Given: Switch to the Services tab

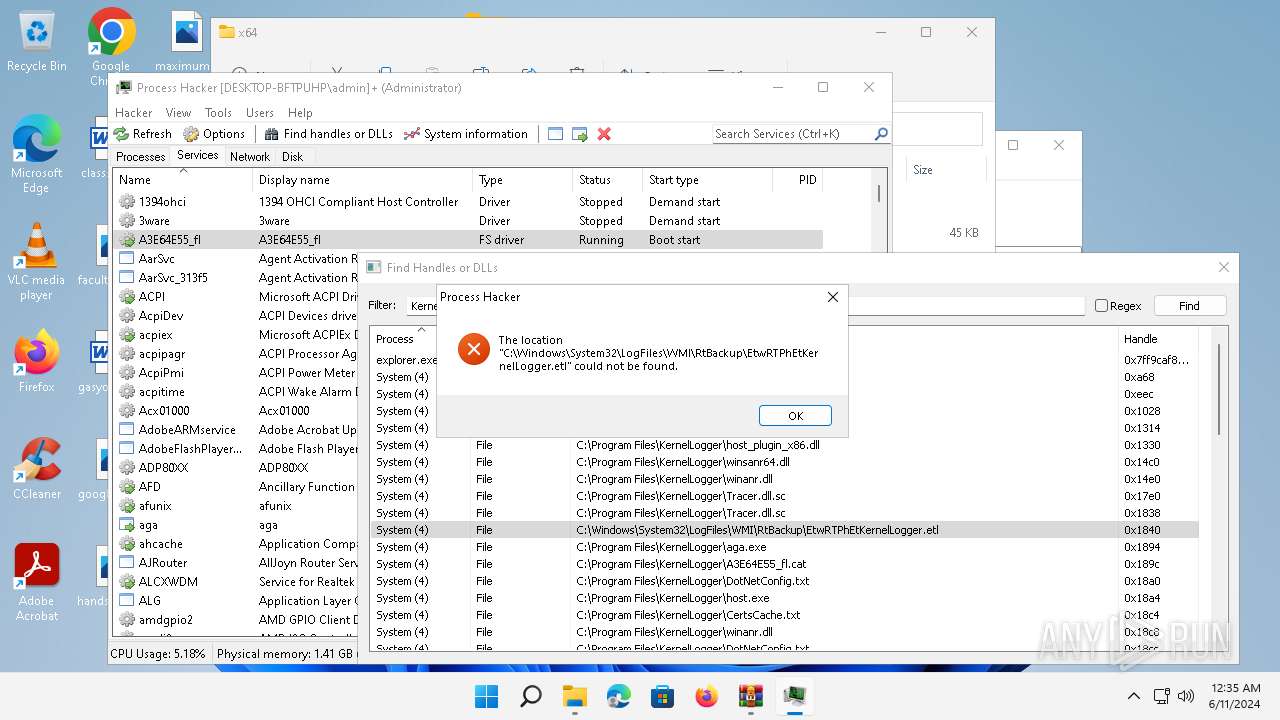Looking at the screenshot, I should click(x=197, y=155).
